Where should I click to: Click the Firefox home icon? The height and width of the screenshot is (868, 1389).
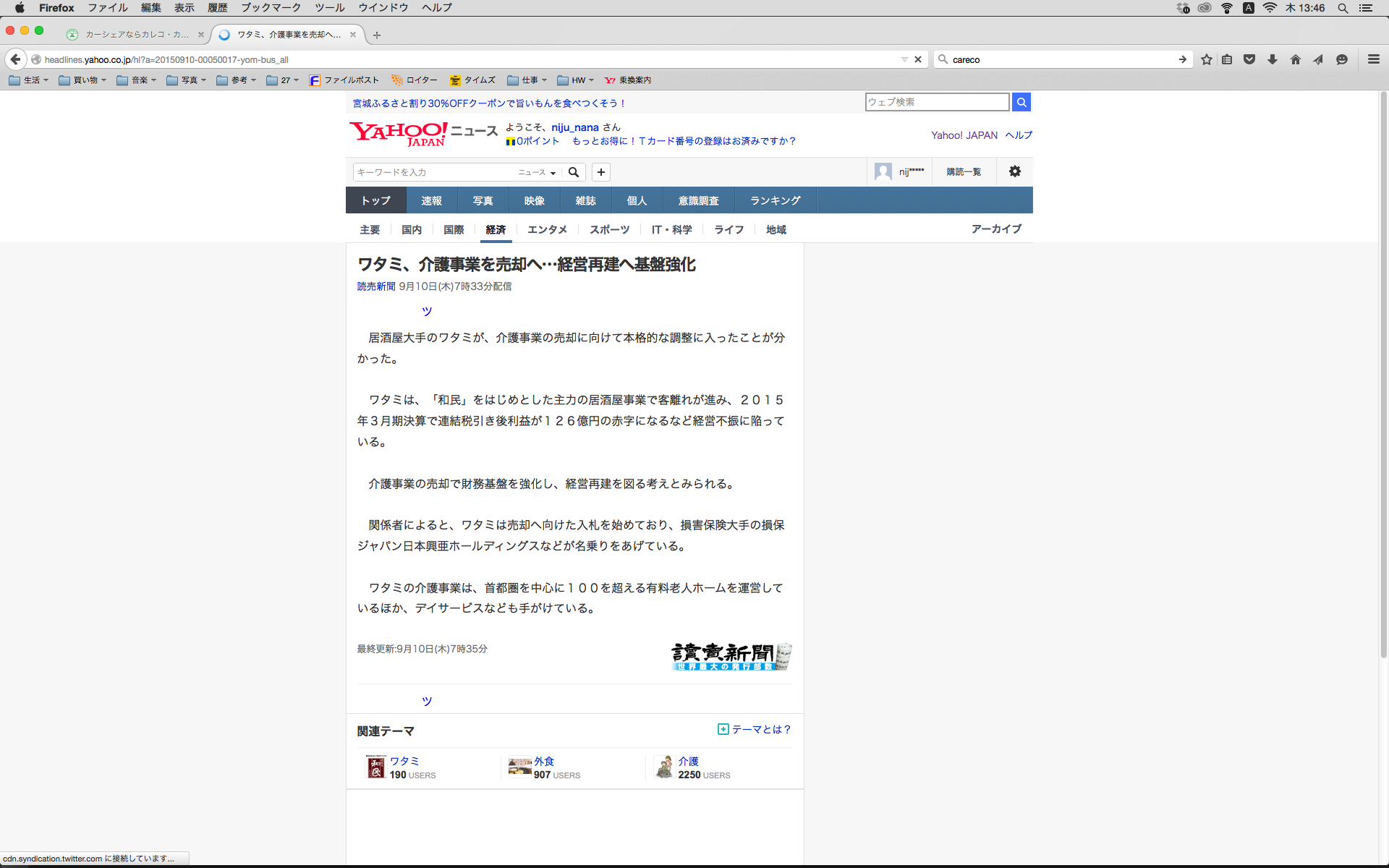coord(1295,59)
